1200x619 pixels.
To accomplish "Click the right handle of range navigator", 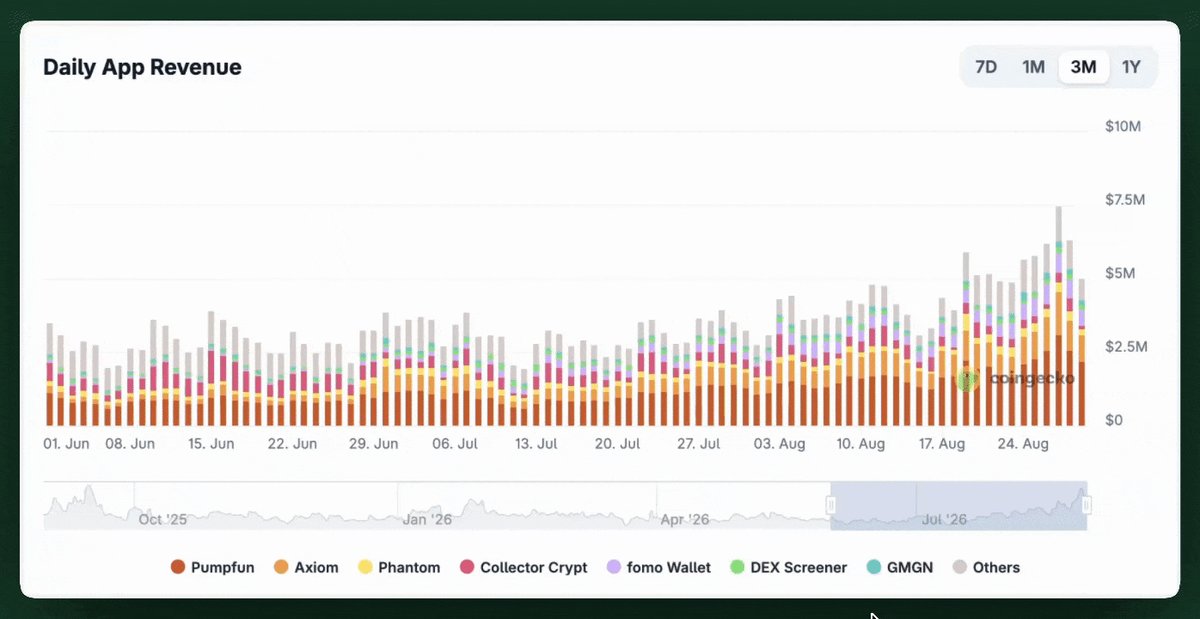I will (1087, 505).
